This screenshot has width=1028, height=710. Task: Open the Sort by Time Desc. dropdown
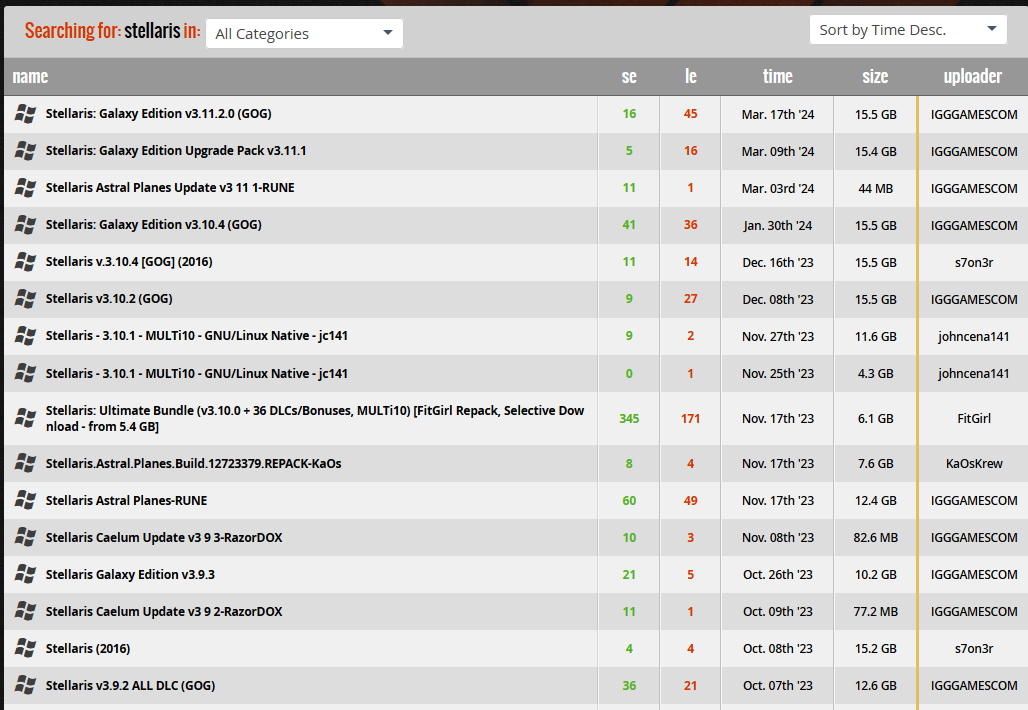(908, 30)
